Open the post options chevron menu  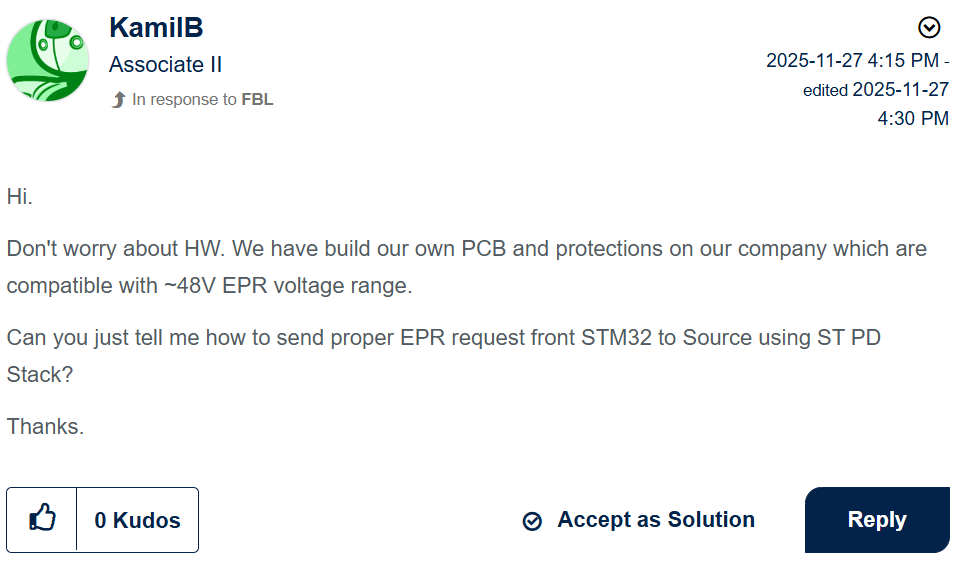[929, 28]
